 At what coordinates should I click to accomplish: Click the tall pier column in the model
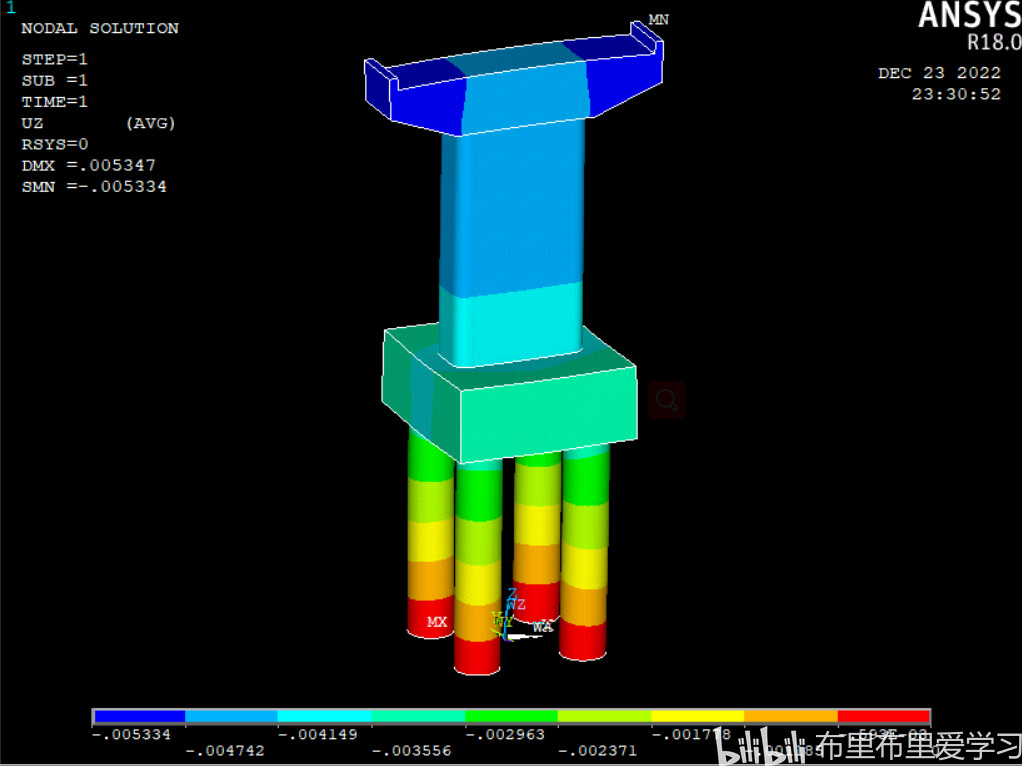point(511,230)
